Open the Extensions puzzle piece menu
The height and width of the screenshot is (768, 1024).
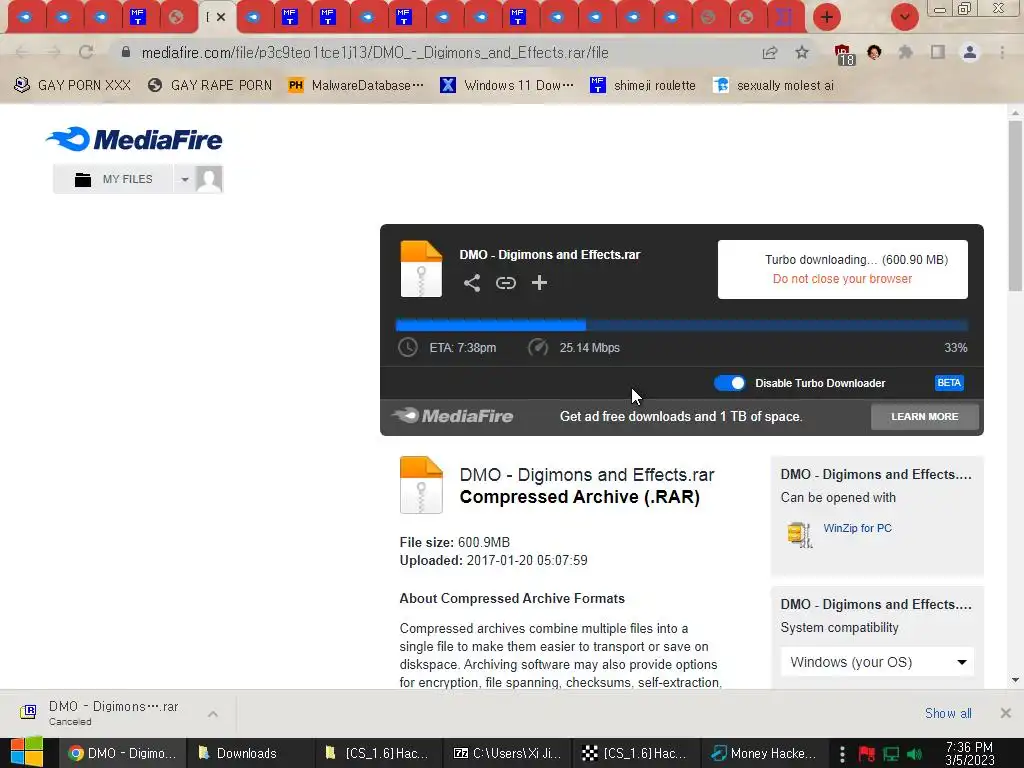pyautogui.click(x=905, y=52)
